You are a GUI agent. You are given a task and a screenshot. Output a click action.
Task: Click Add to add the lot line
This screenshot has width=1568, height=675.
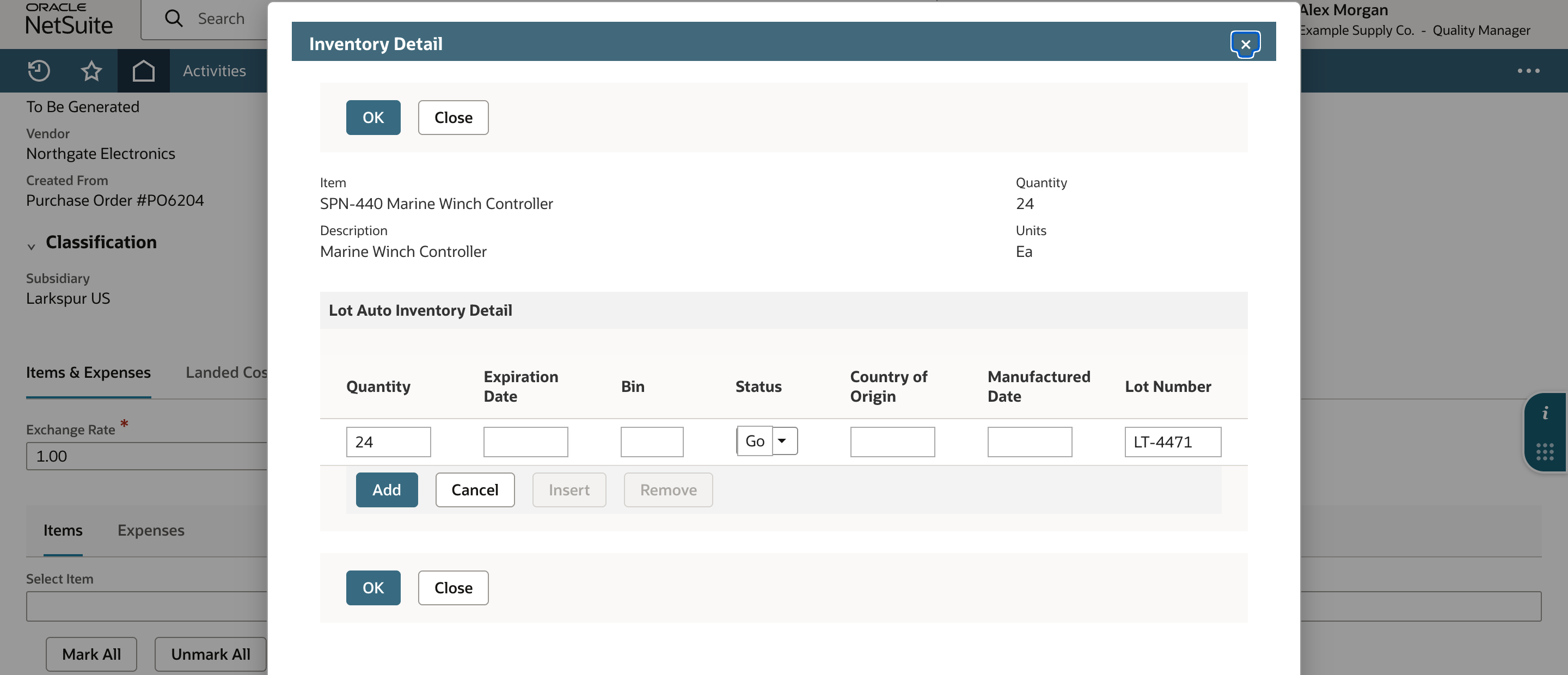[387, 490]
